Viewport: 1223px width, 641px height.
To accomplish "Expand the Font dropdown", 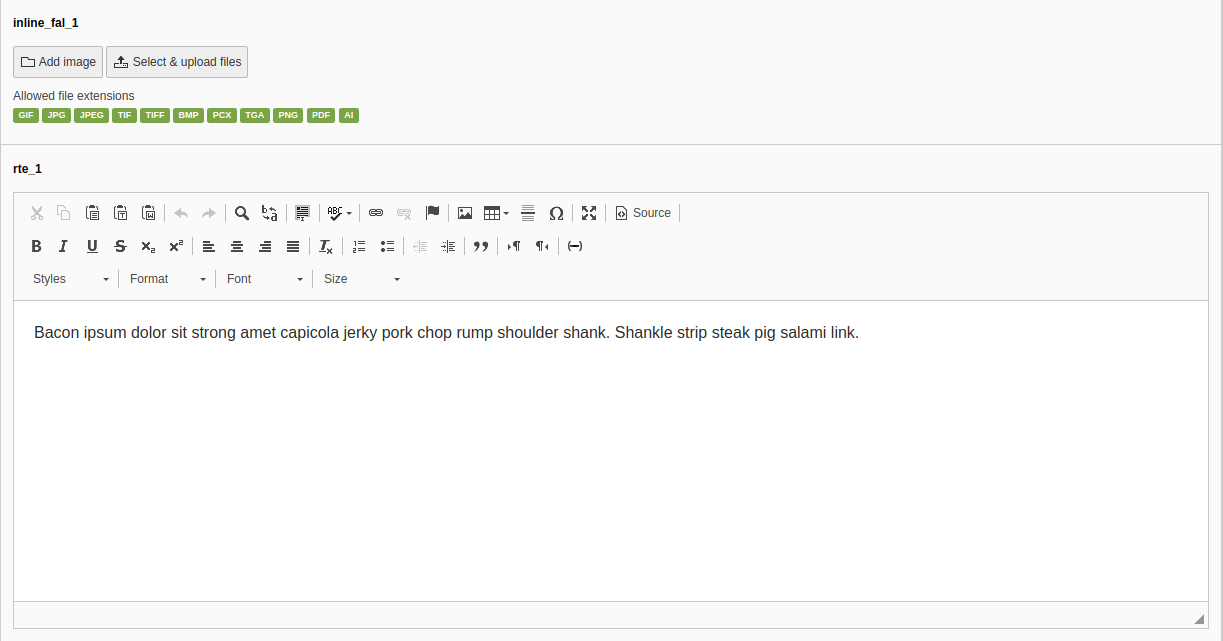I will (x=264, y=279).
